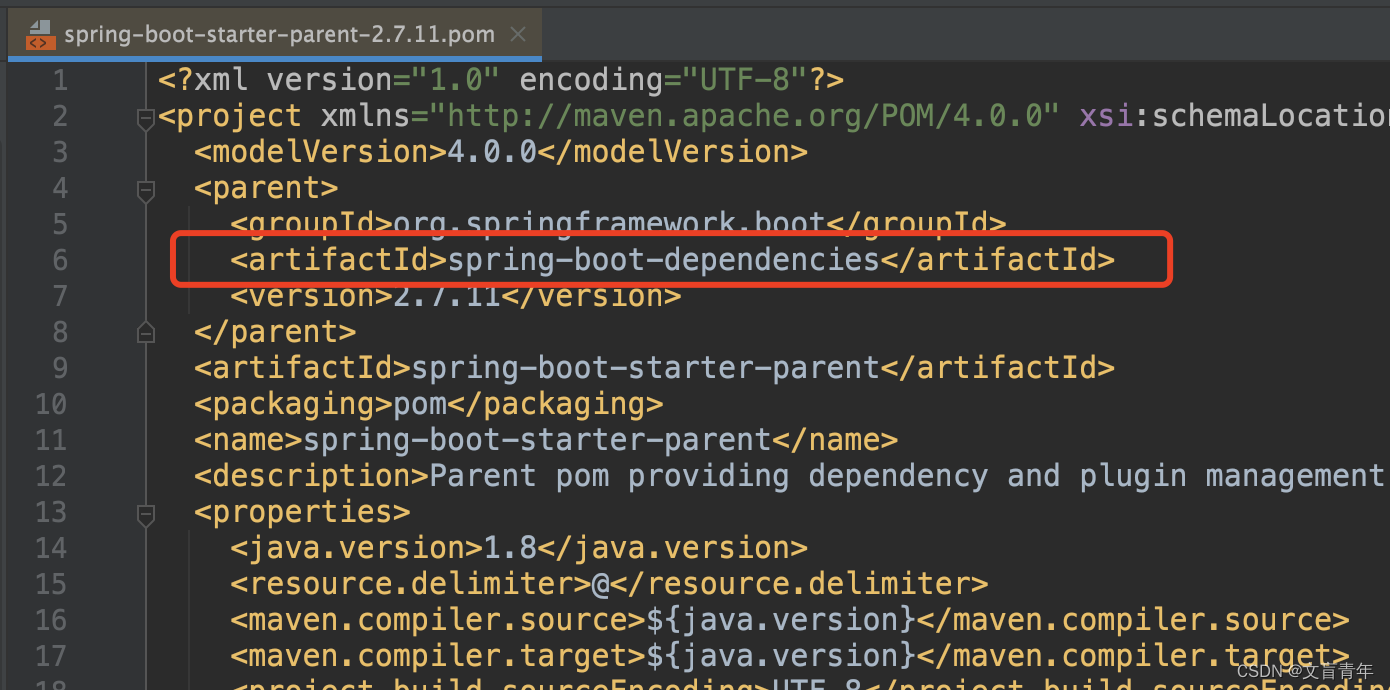Click the groupId org.springframework.boot text
Screen dimensions: 1390x690
pos(618,224)
